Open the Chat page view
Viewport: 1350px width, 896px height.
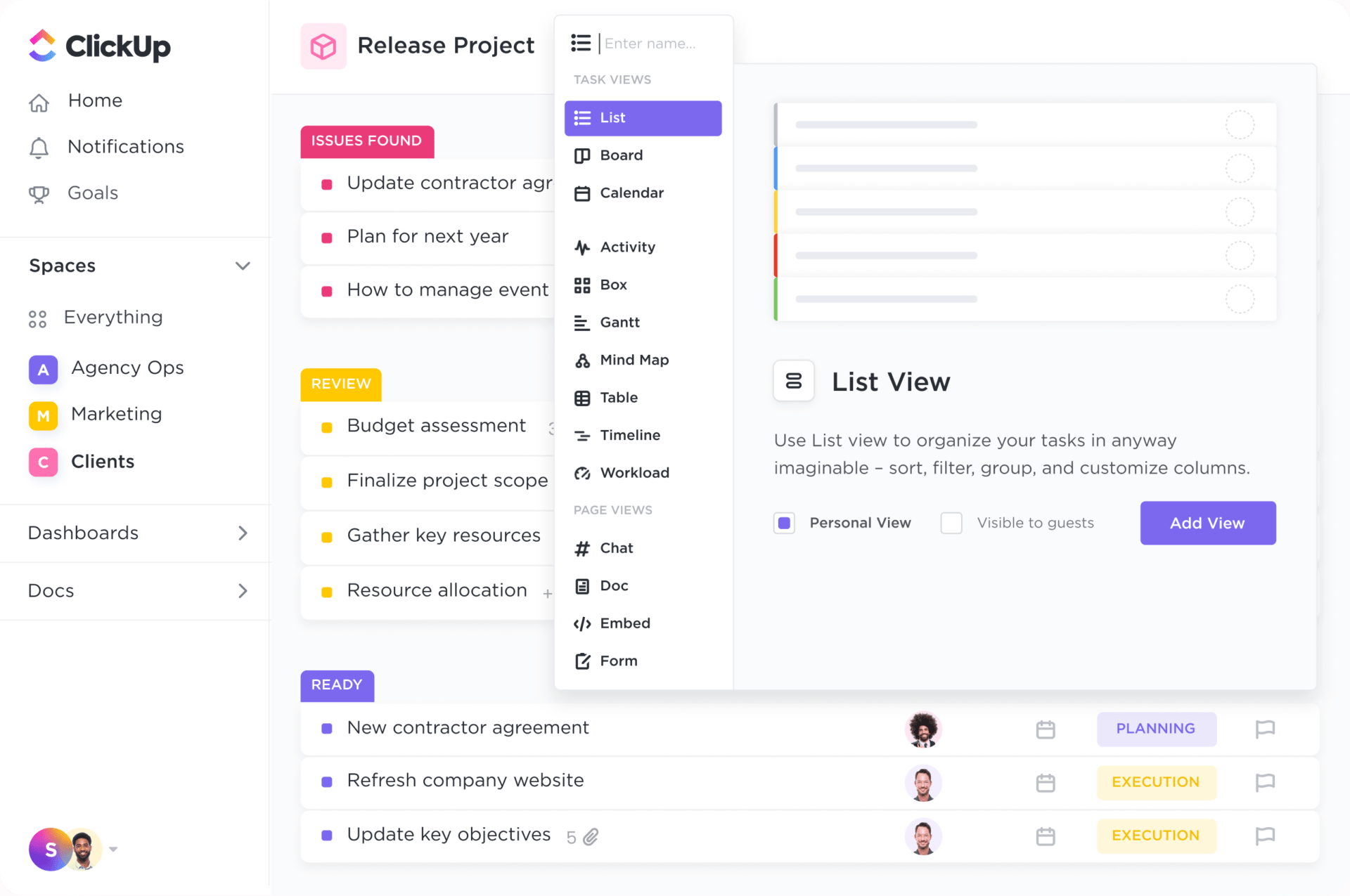coord(615,548)
